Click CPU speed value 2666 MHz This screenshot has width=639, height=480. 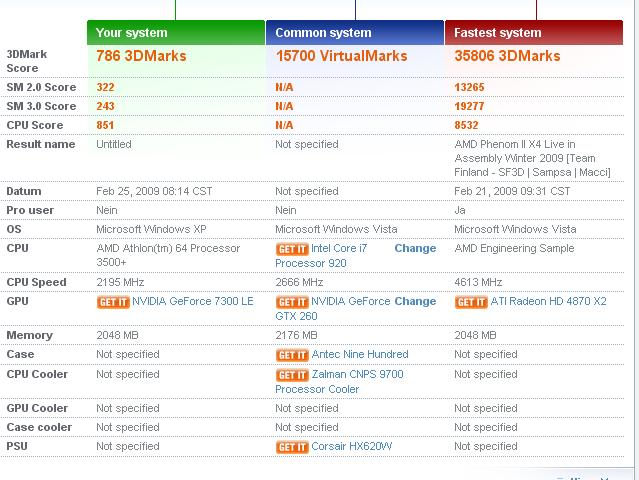tap(299, 282)
